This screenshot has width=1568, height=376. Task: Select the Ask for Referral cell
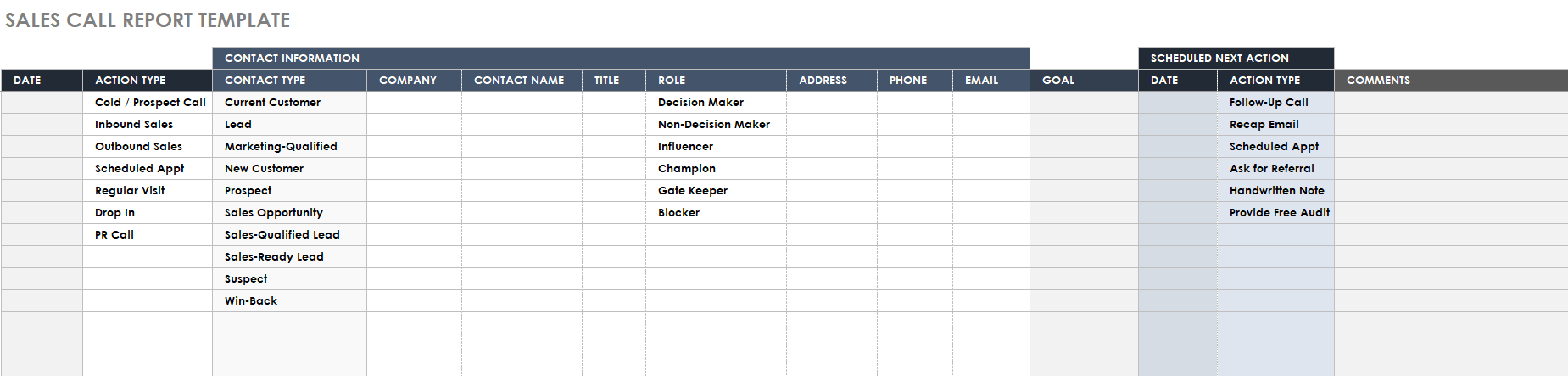pos(1276,168)
